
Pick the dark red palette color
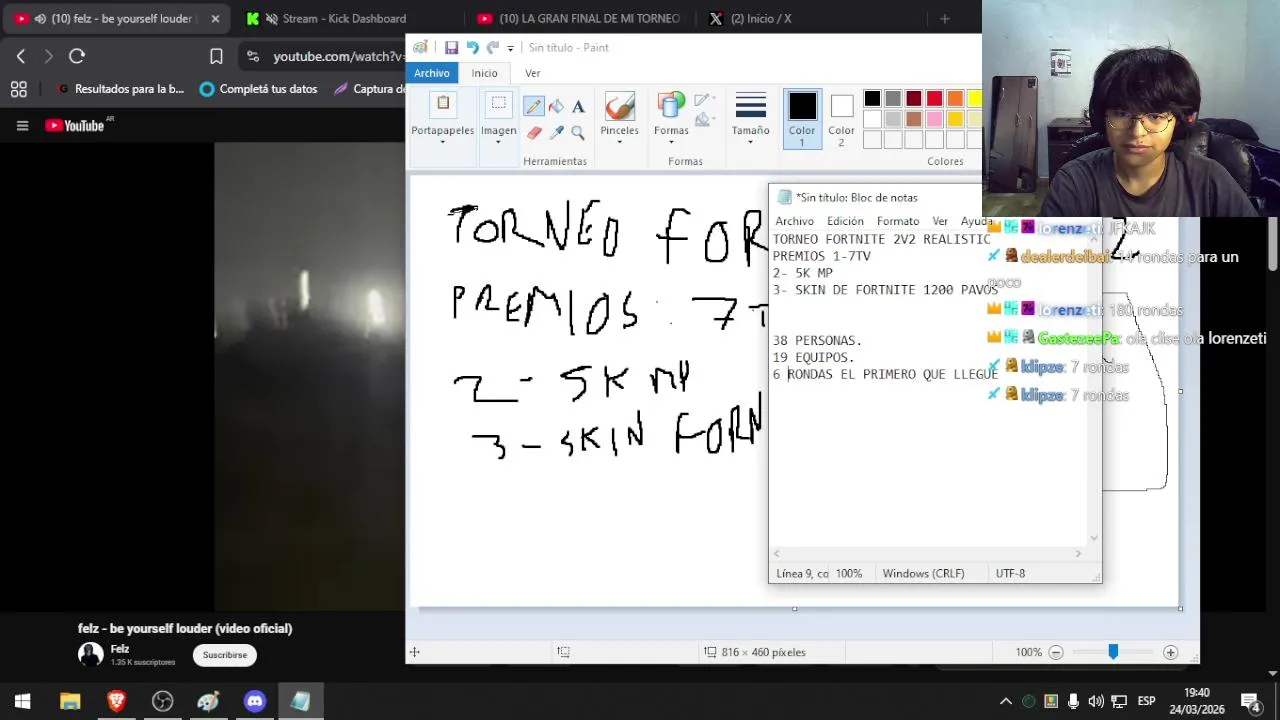913,98
